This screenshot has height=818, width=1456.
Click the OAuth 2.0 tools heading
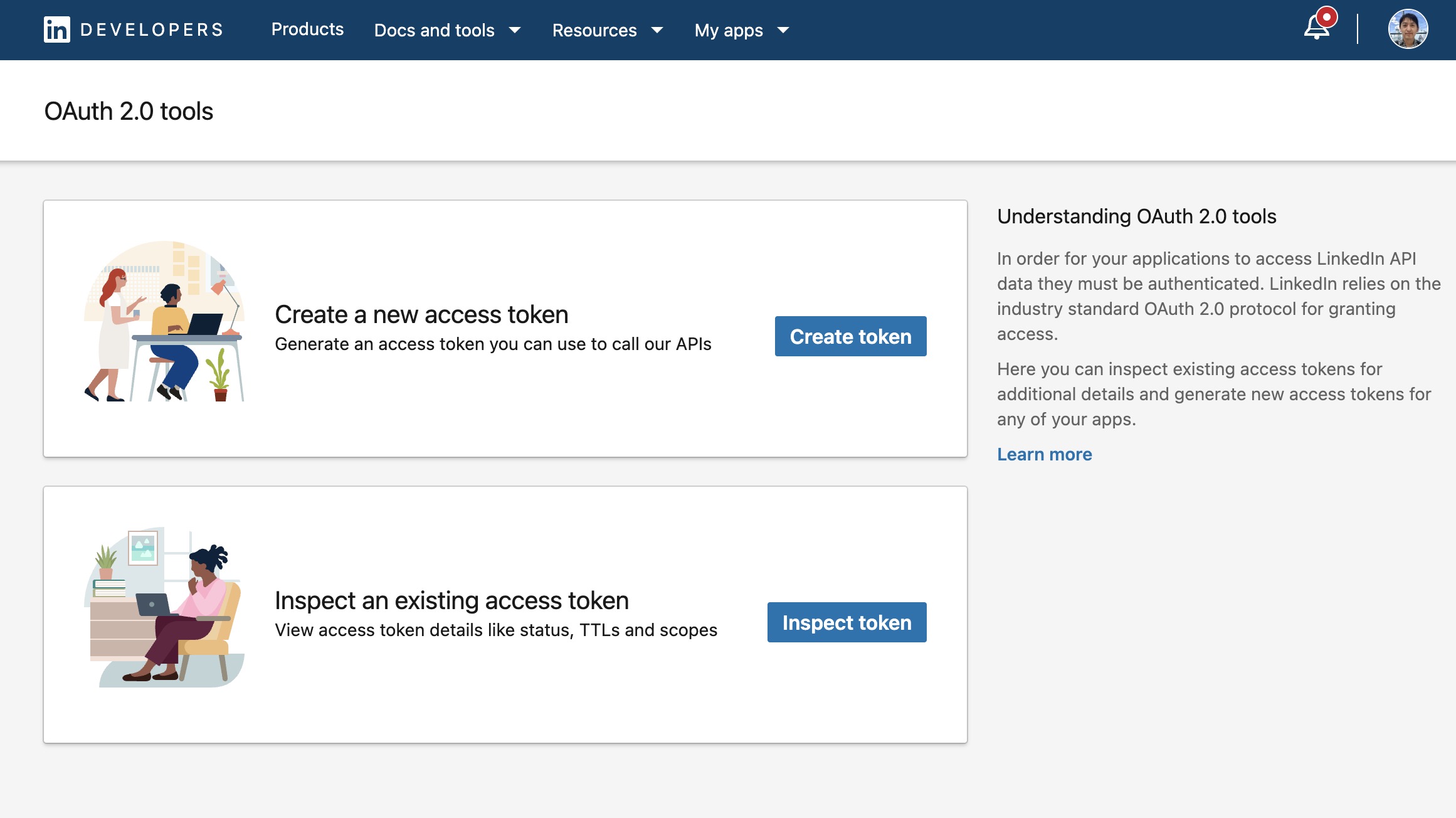click(x=129, y=110)
